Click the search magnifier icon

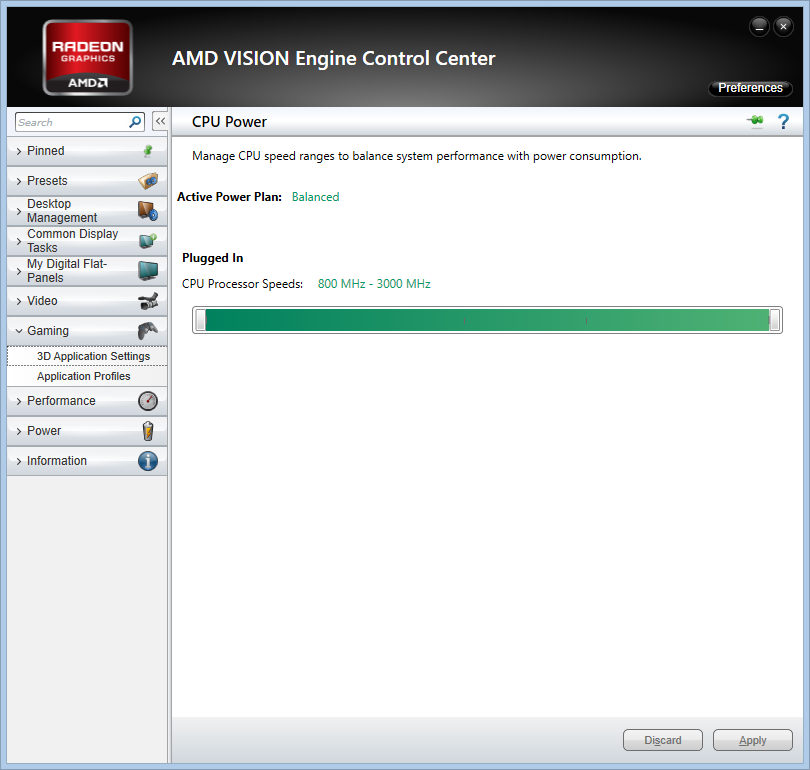pyautogui.click(x=135, y=122)
